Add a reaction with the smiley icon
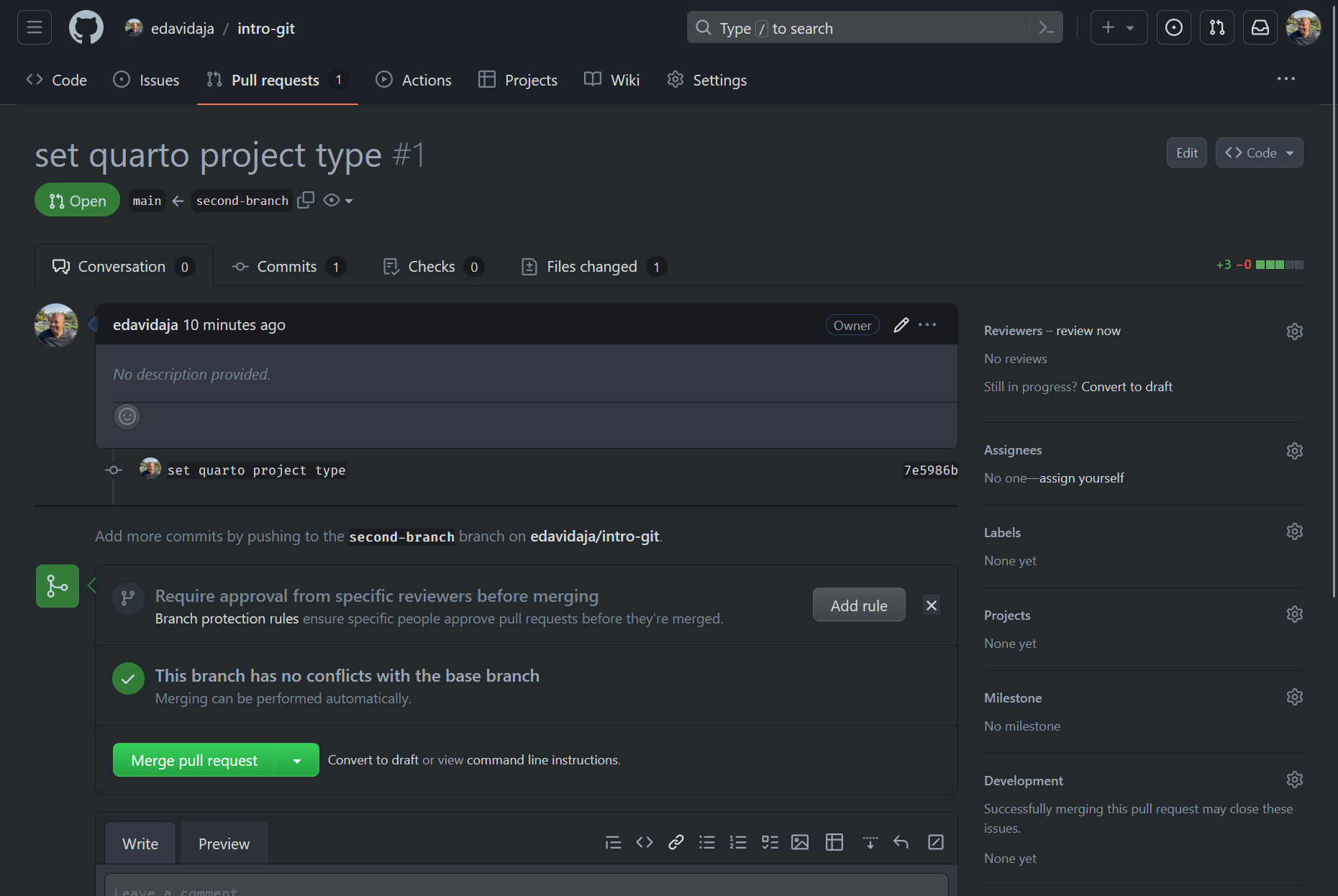 (127, 416)
